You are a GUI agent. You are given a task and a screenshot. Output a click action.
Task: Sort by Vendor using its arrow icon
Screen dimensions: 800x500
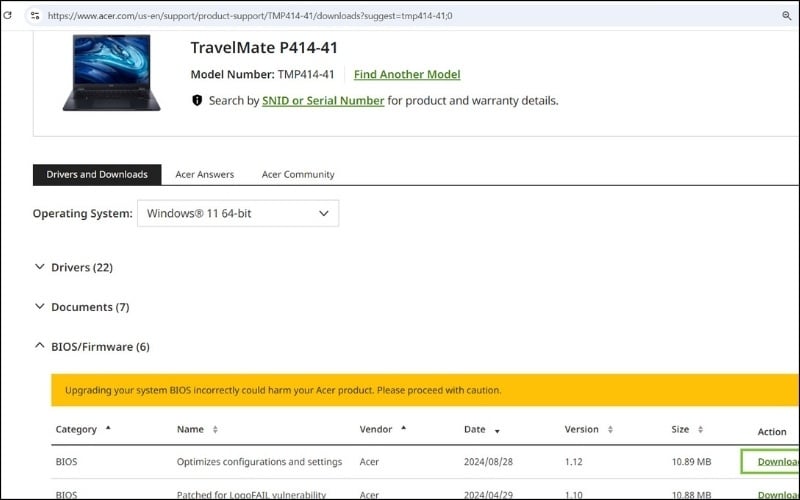404,428
